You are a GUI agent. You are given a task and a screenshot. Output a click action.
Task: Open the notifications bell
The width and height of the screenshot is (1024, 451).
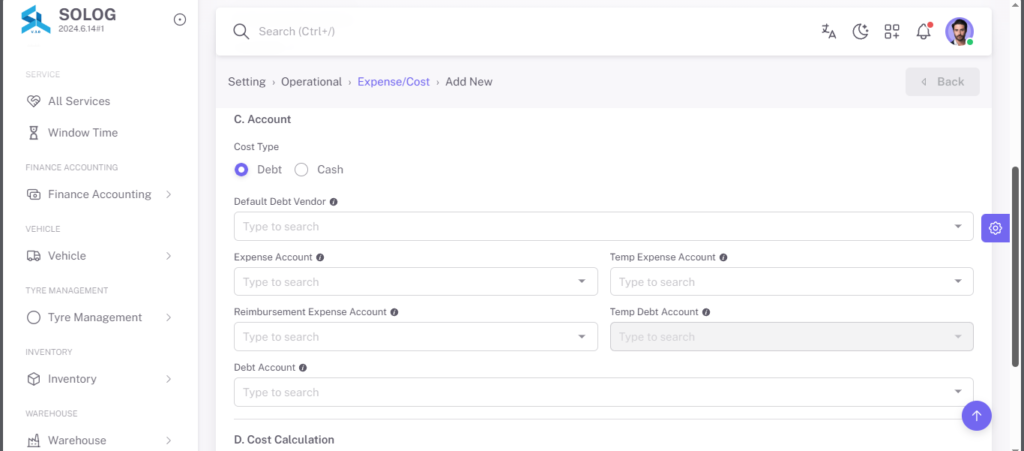click(x=923, y=31)
